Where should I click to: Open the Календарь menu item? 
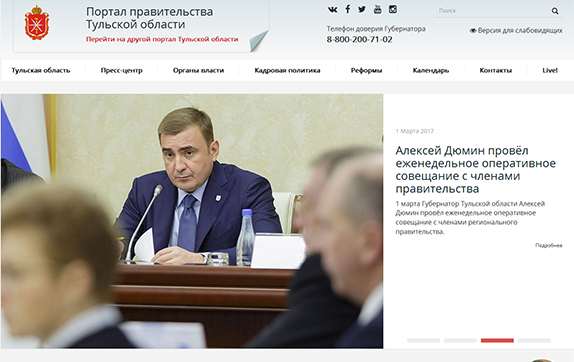point(431,70)
